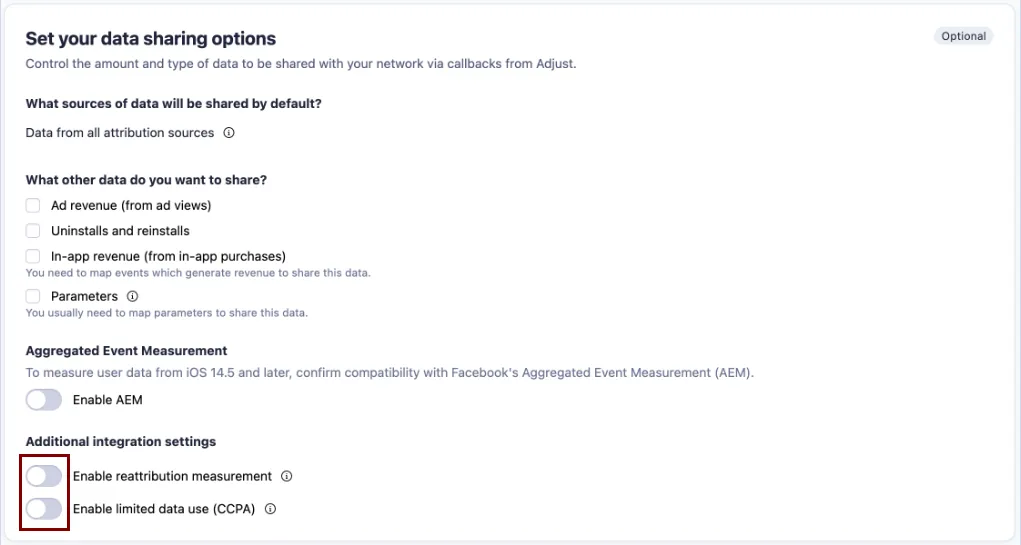Click info icon beside attribution sources text
The image size is (1021, 545).
[229, 133]
